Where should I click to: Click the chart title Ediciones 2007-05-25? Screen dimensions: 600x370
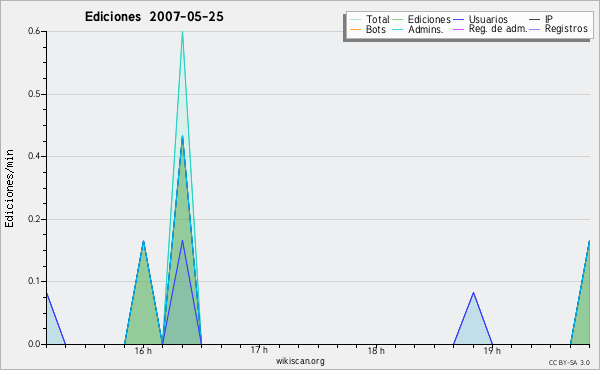click(x=154, y=17)
